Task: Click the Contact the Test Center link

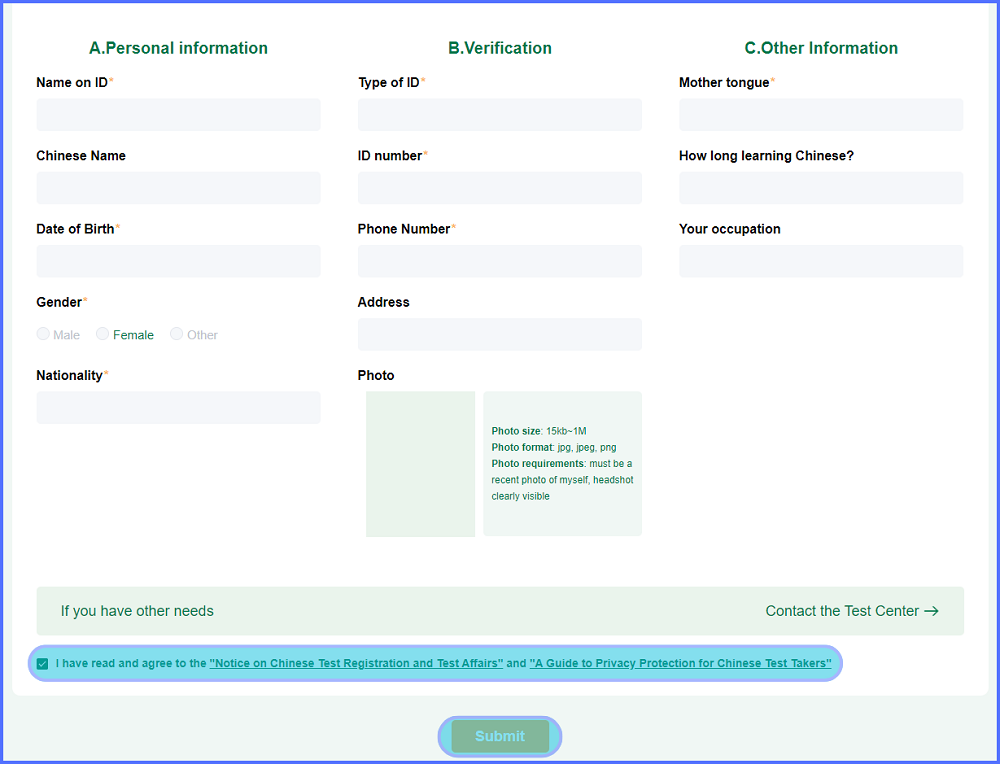Action: click(842, 611)
